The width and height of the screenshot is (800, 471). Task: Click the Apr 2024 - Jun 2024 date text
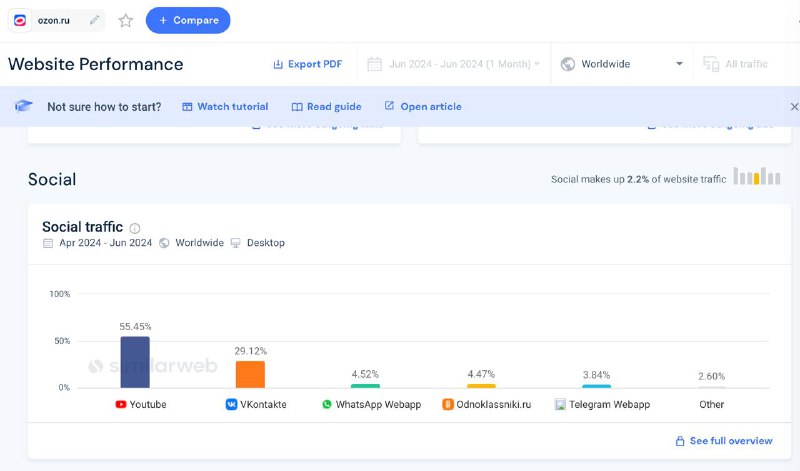(106, 243)
